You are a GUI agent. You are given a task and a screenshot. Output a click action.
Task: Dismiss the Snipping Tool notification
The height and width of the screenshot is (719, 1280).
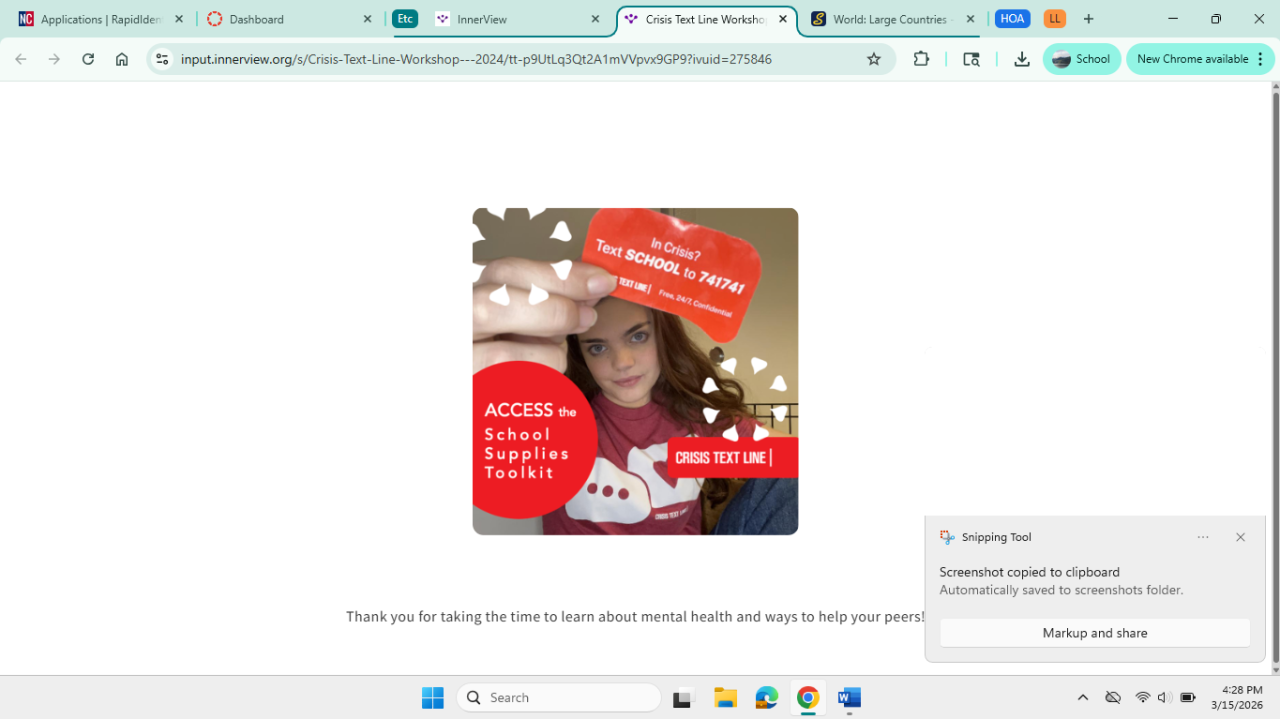click(x=1241, y=537)
